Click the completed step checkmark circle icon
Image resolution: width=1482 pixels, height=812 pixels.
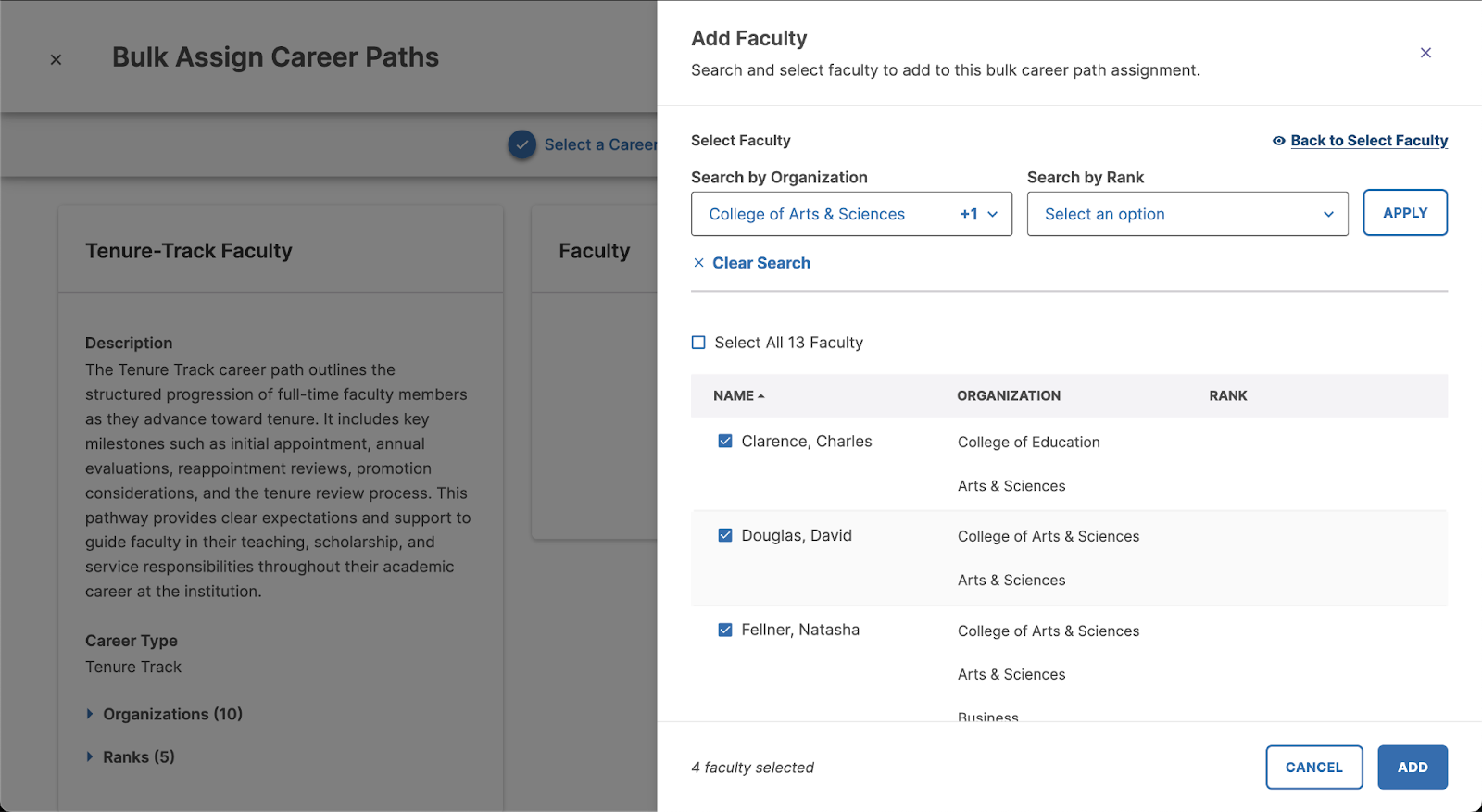coord(522,144)
